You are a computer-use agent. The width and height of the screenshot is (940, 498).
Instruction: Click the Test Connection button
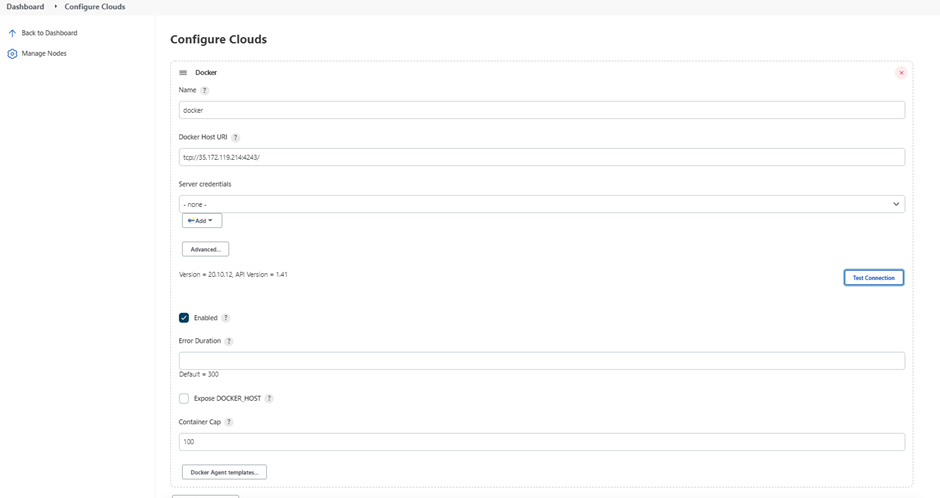tap(873, 277)
